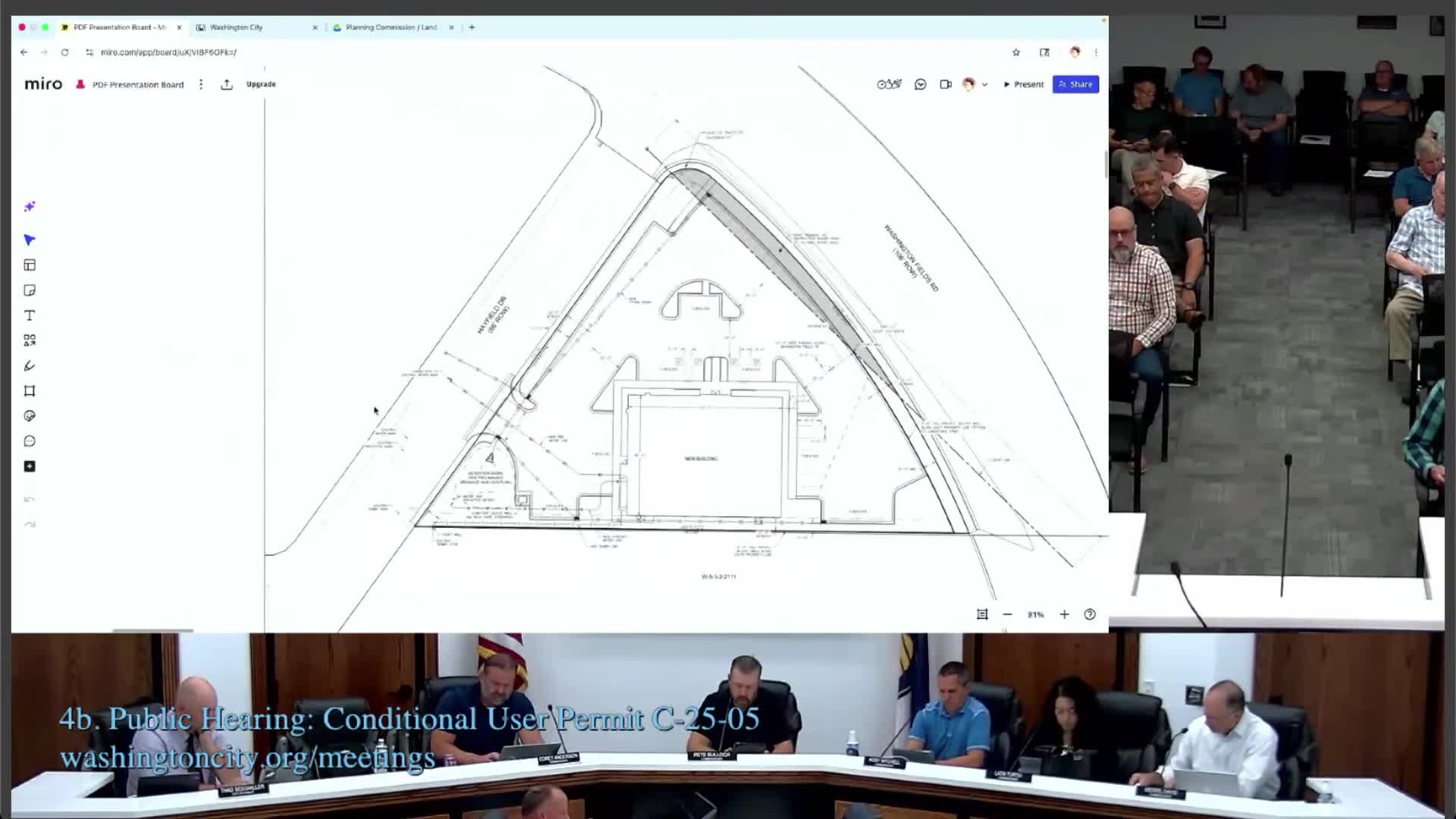
Task: Open Chrome browser three-dot menu
Action: 1096,52
